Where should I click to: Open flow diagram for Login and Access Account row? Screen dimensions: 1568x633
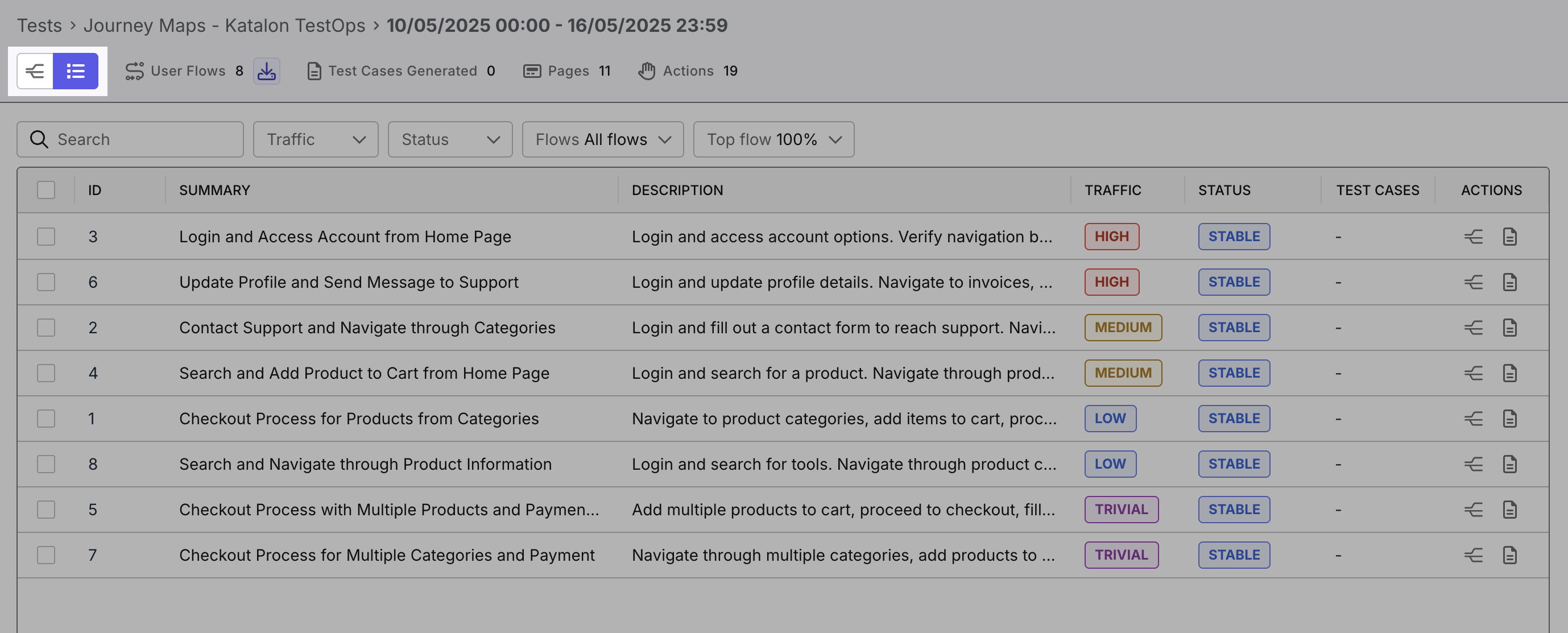click(1473, 236)
